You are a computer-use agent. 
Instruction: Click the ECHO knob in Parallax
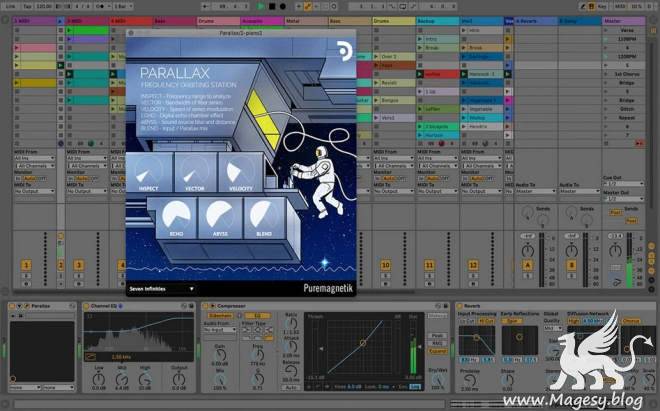pos(176,215)
